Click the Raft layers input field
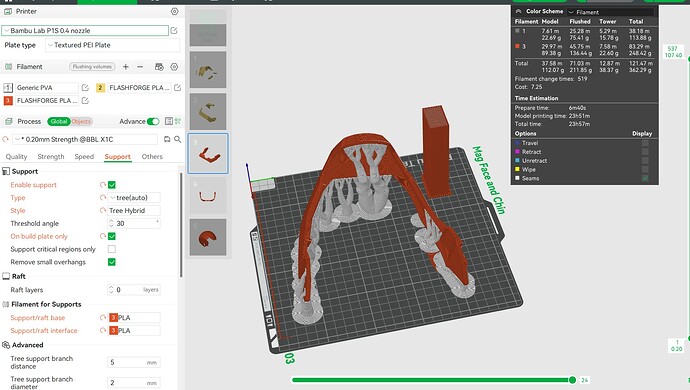Image resolution: width=690 pixels, height=390 pixels. tap(134, 290)
